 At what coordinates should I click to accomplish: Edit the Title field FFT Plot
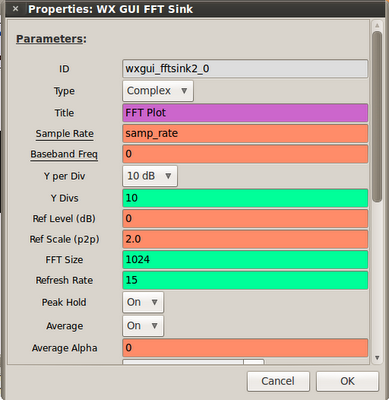[245, 113]
